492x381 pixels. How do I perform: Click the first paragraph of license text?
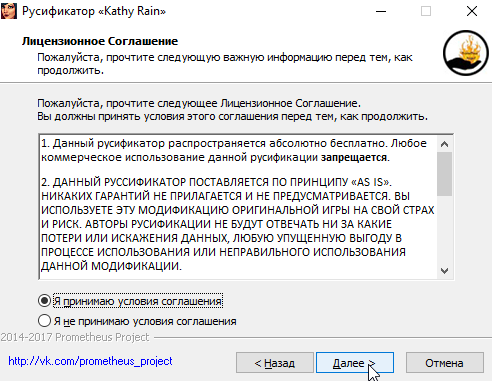(x=234, y=150)
